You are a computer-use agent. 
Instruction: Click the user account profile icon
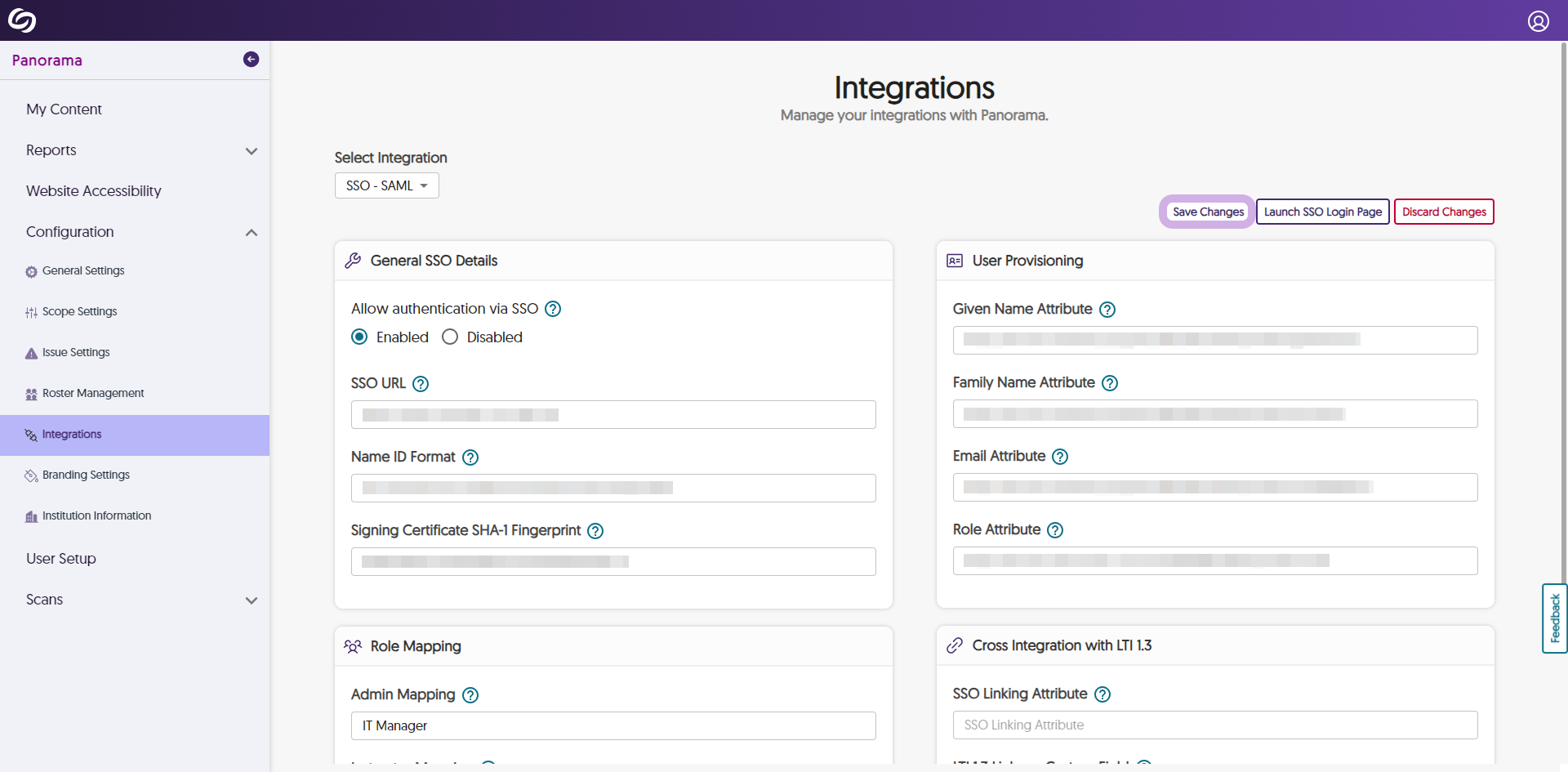coord(1538,21)
